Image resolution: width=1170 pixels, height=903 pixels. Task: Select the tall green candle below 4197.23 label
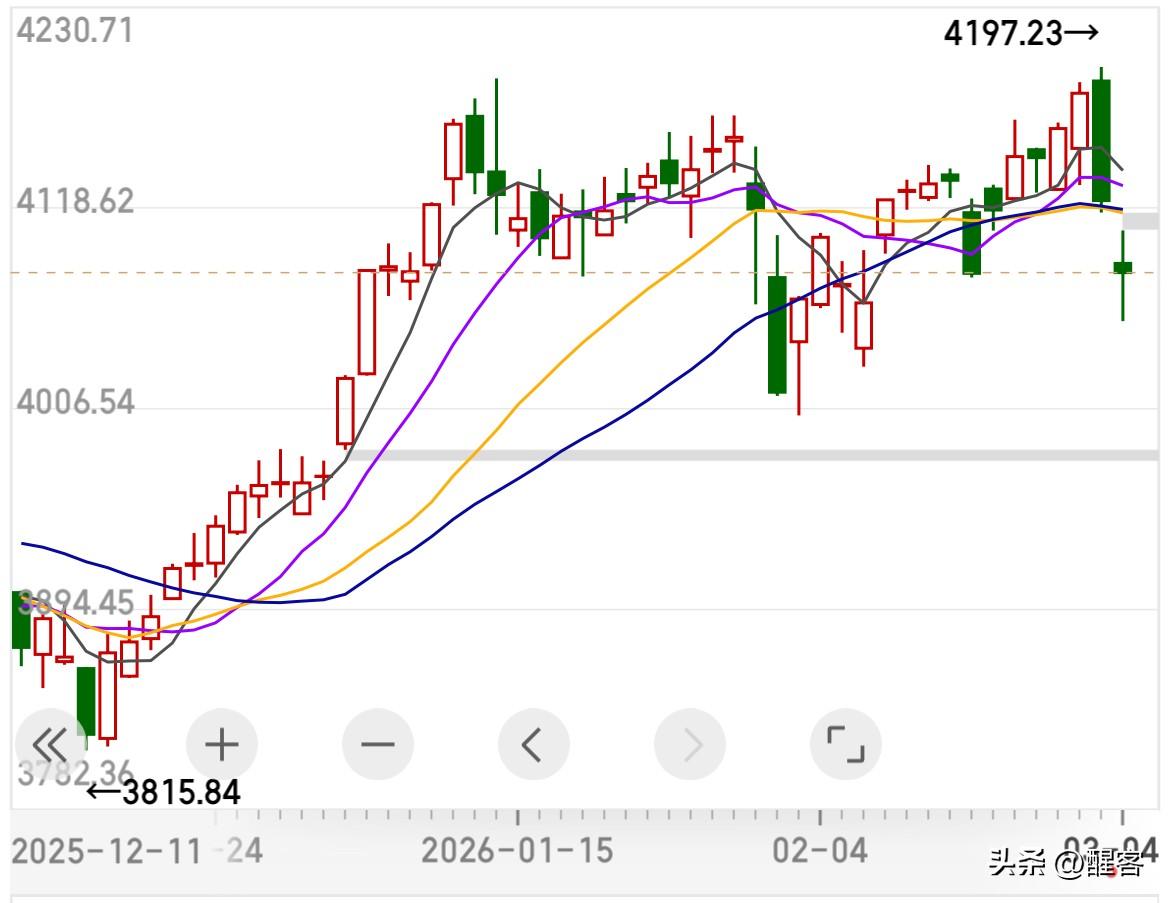(1101, 140)
